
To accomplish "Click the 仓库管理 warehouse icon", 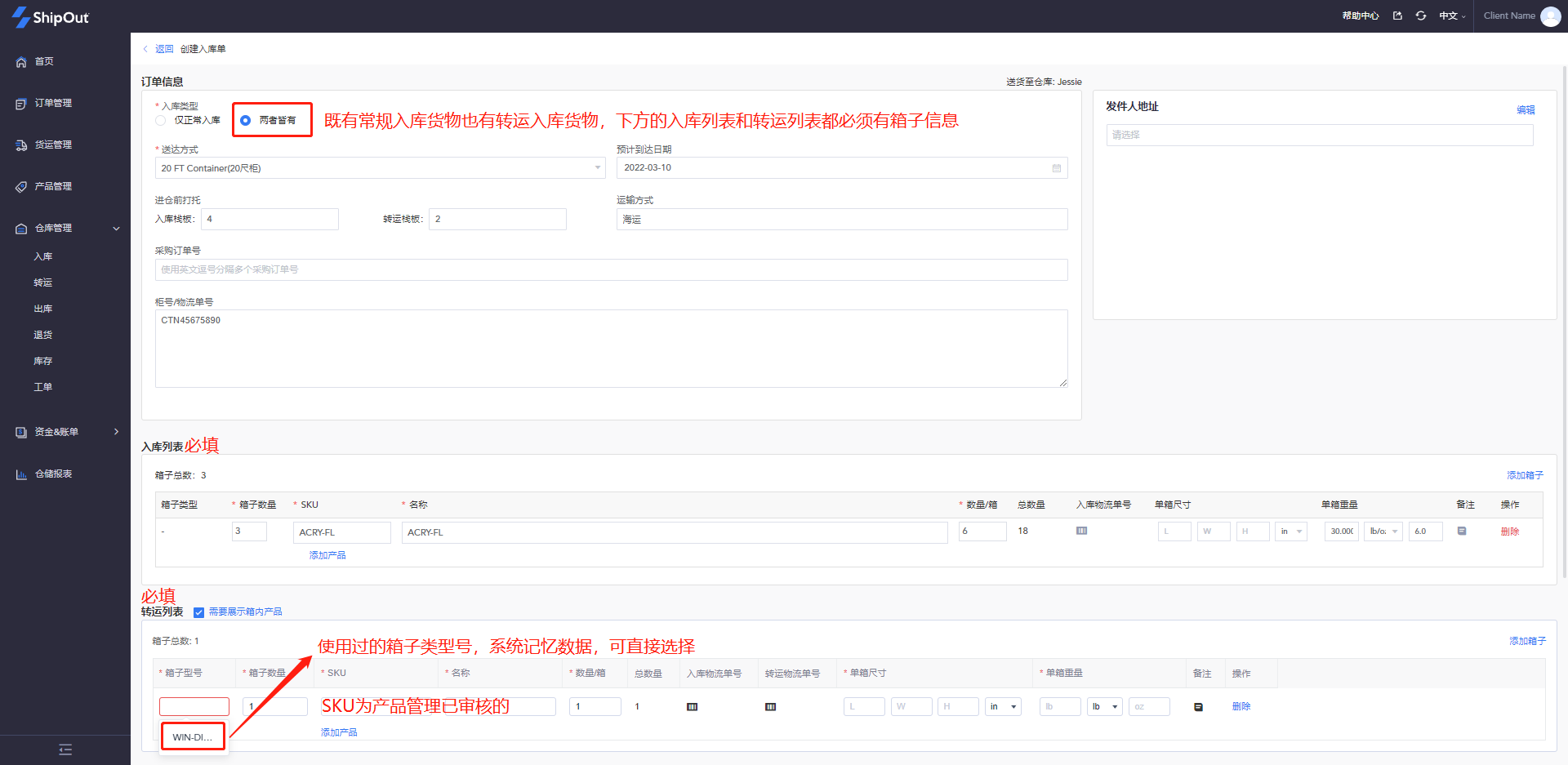I will point(21,229).
